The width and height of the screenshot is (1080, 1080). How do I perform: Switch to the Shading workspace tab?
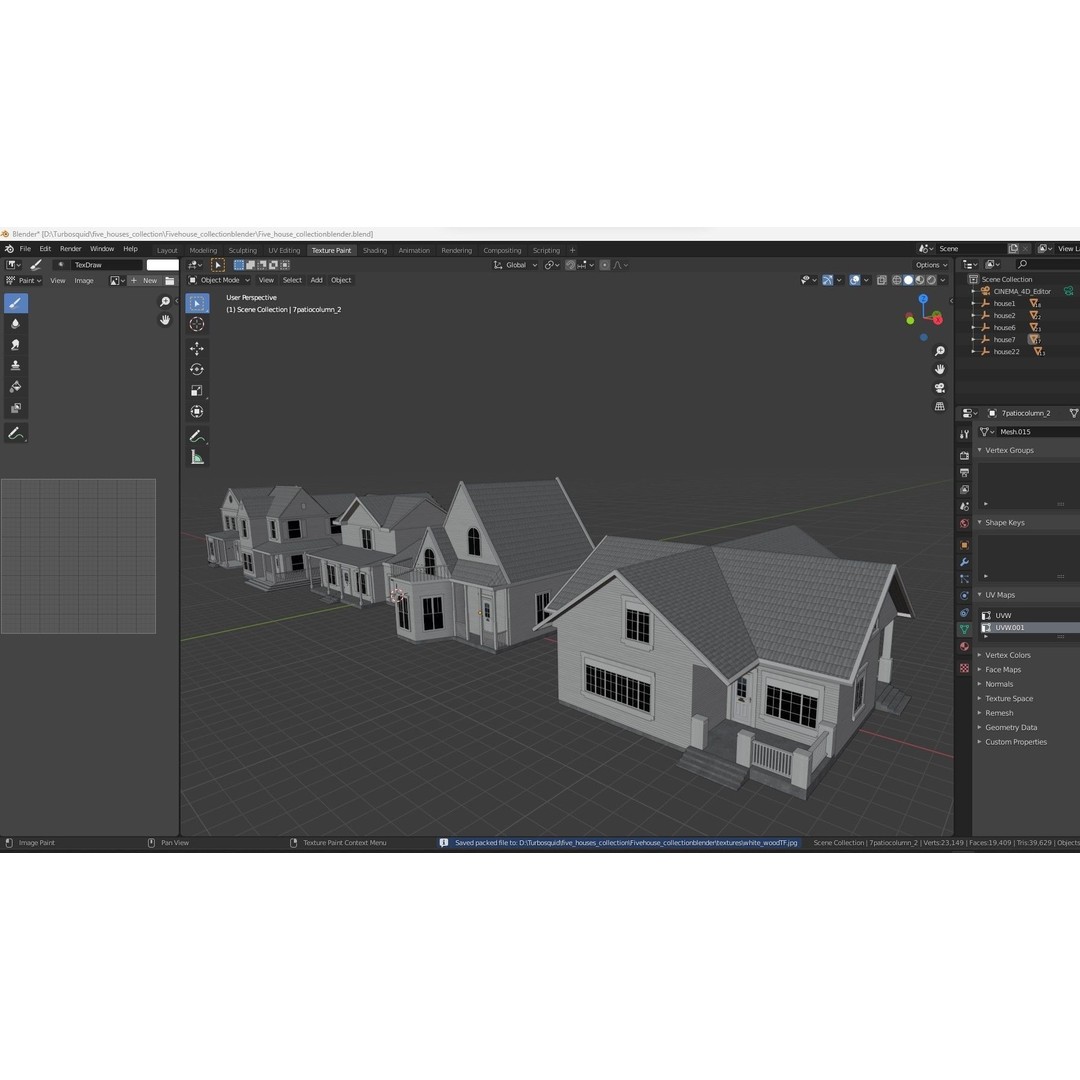pos(375,250)
